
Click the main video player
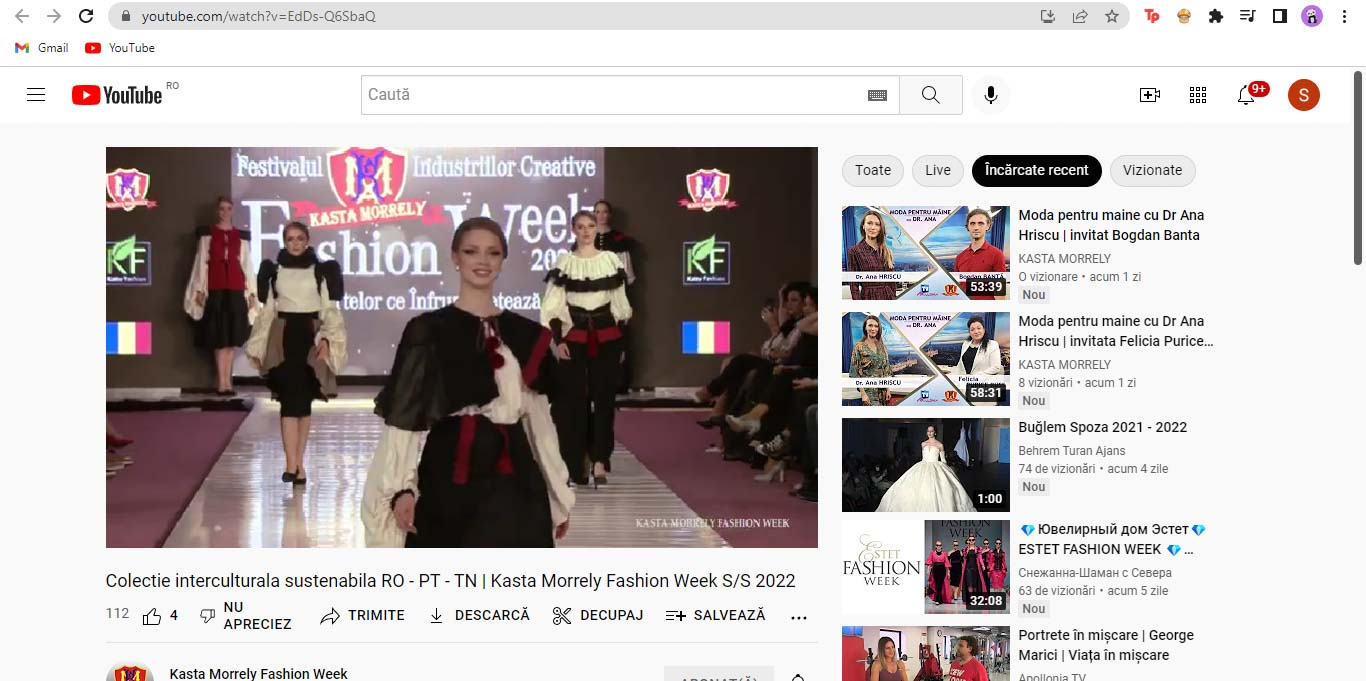pyautogui.click(x=462, y=347)
